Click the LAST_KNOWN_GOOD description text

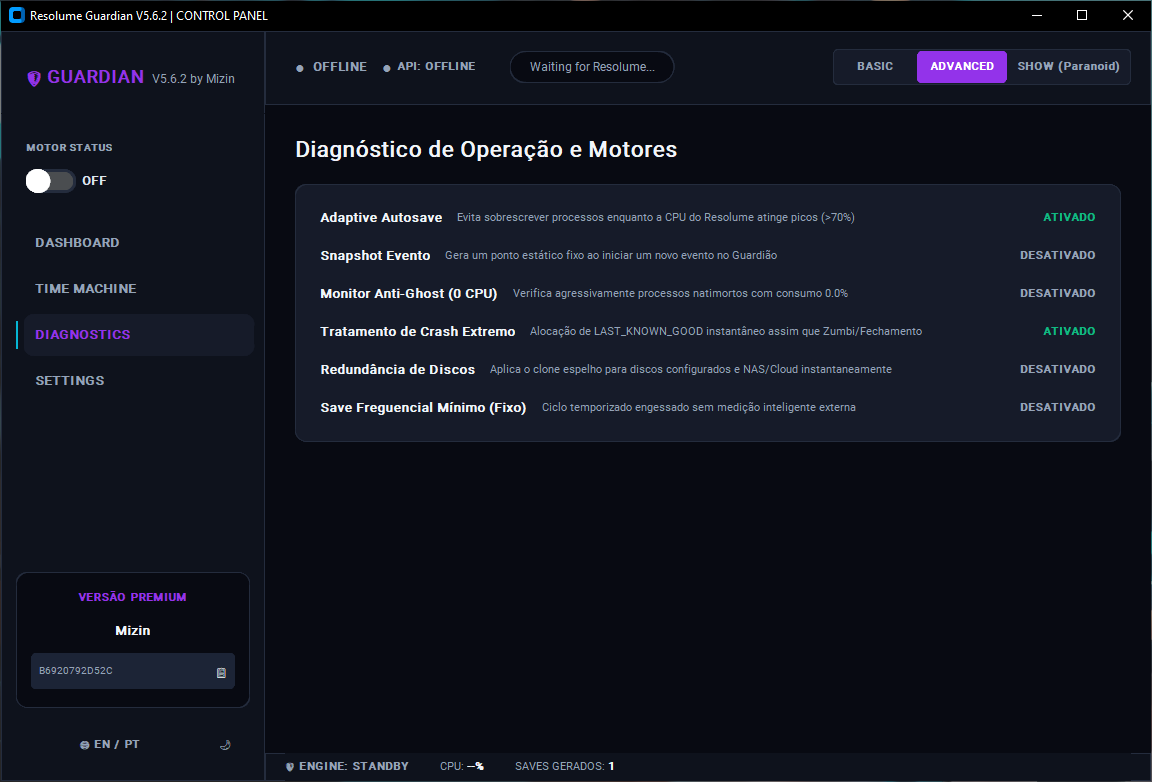[x=726, y=331]
